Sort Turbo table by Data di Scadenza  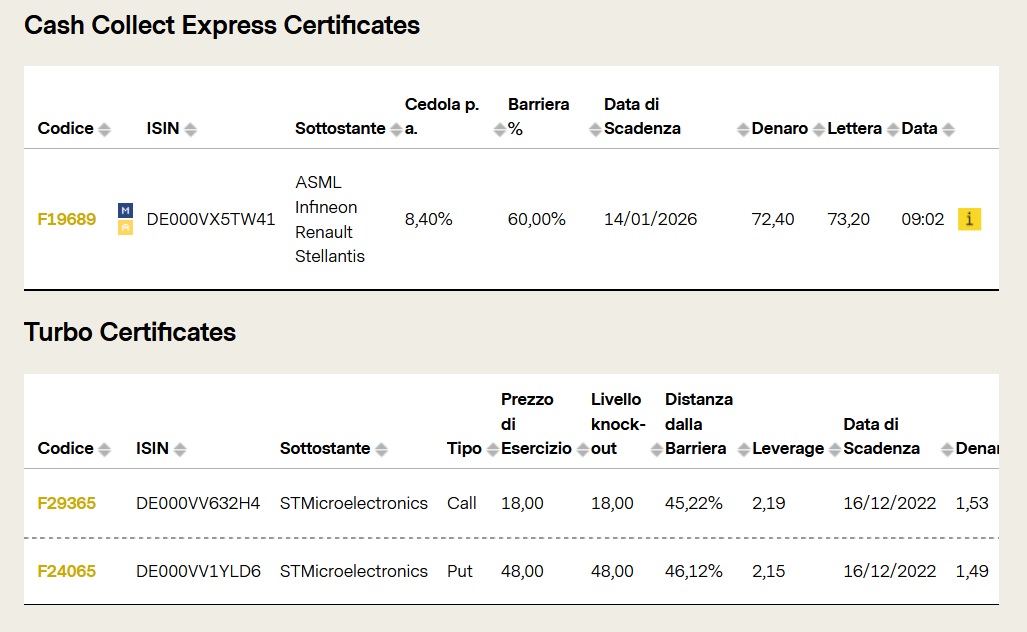click(947, 449)
